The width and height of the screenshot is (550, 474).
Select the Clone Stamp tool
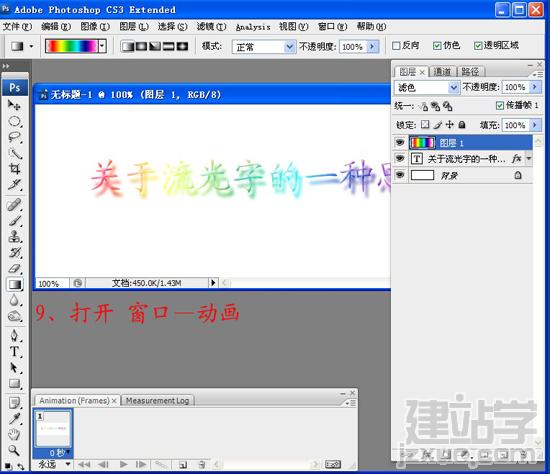tap(14, 236)
